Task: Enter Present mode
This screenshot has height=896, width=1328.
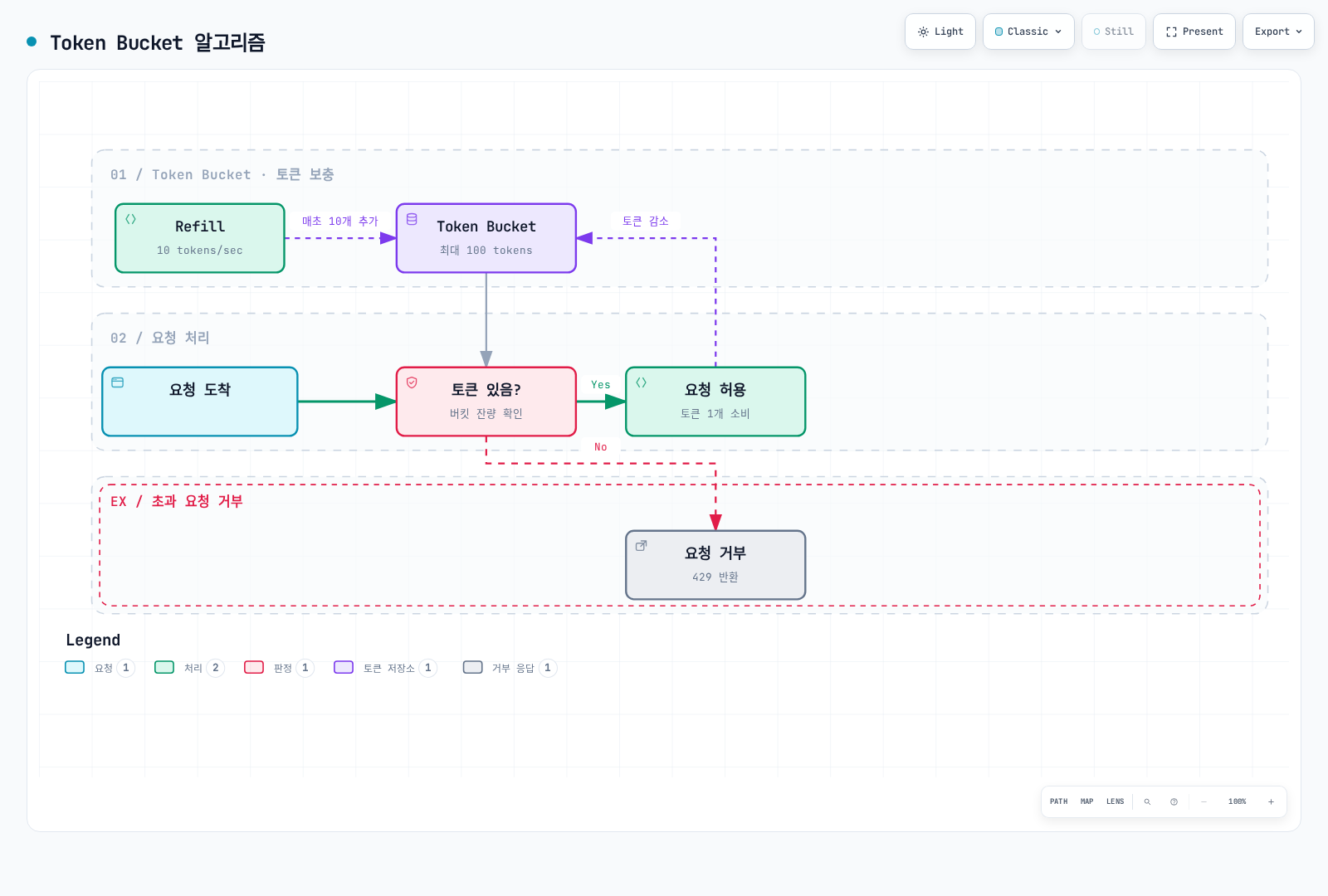Action: (1194, 32)
